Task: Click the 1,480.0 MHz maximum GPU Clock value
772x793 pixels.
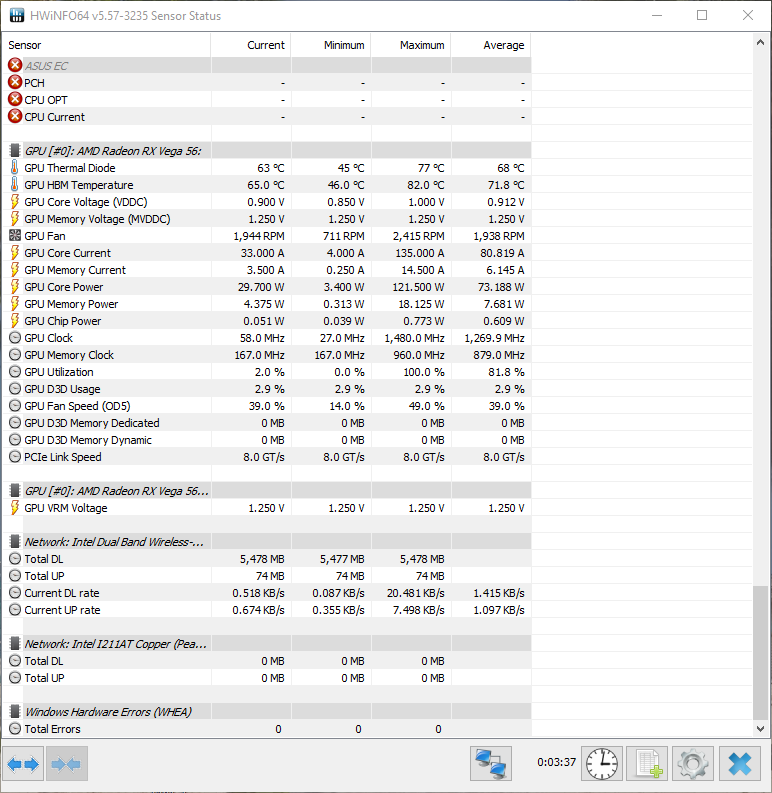Action: coord(414,338)
